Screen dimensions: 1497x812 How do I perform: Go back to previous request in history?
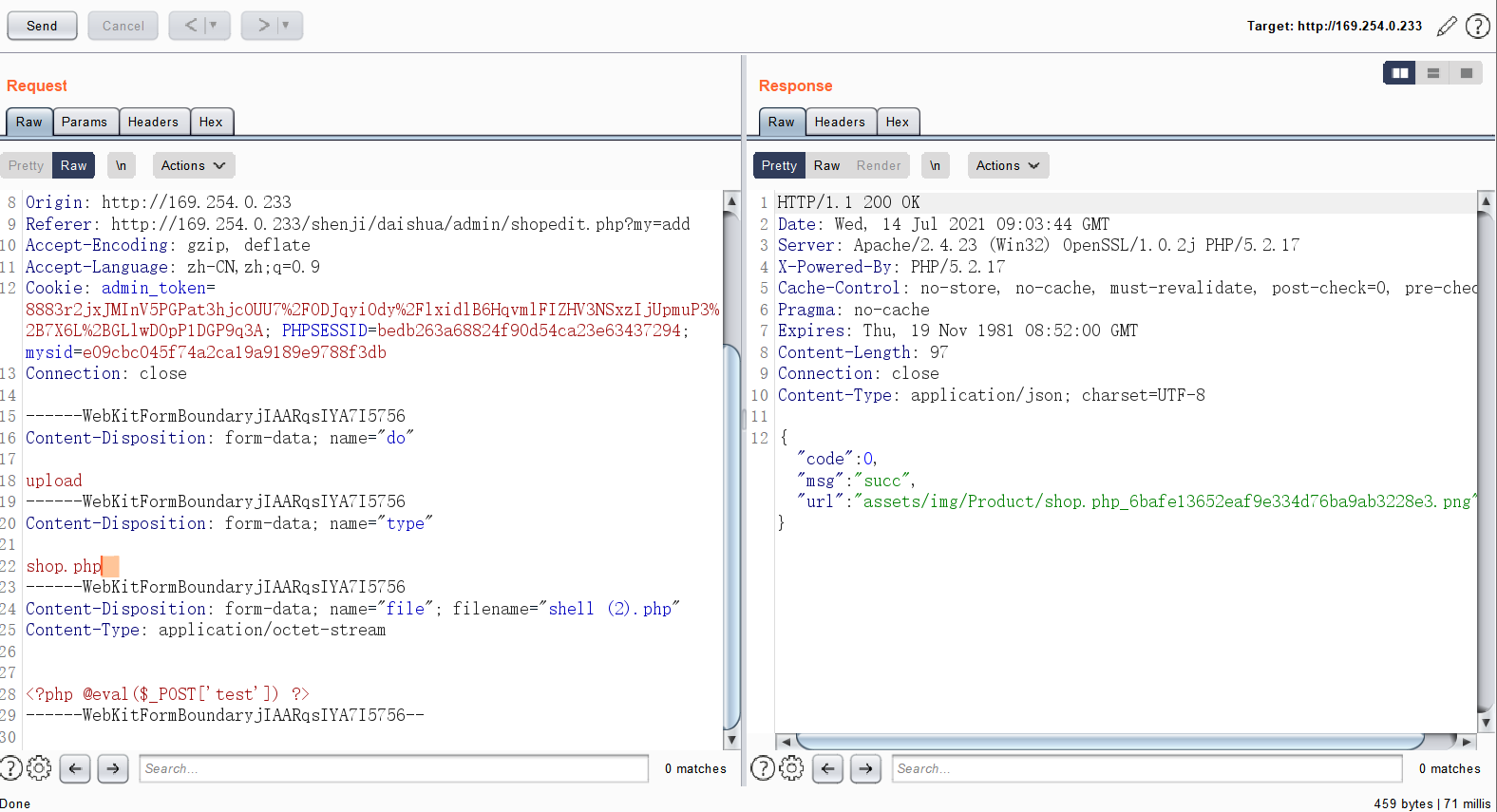pos(190,26)
